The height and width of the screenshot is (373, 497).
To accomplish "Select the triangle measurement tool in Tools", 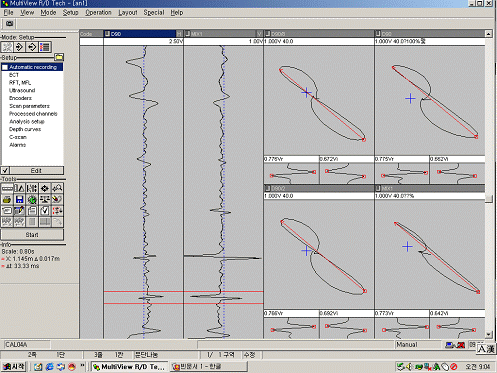I will click(19, 188).
